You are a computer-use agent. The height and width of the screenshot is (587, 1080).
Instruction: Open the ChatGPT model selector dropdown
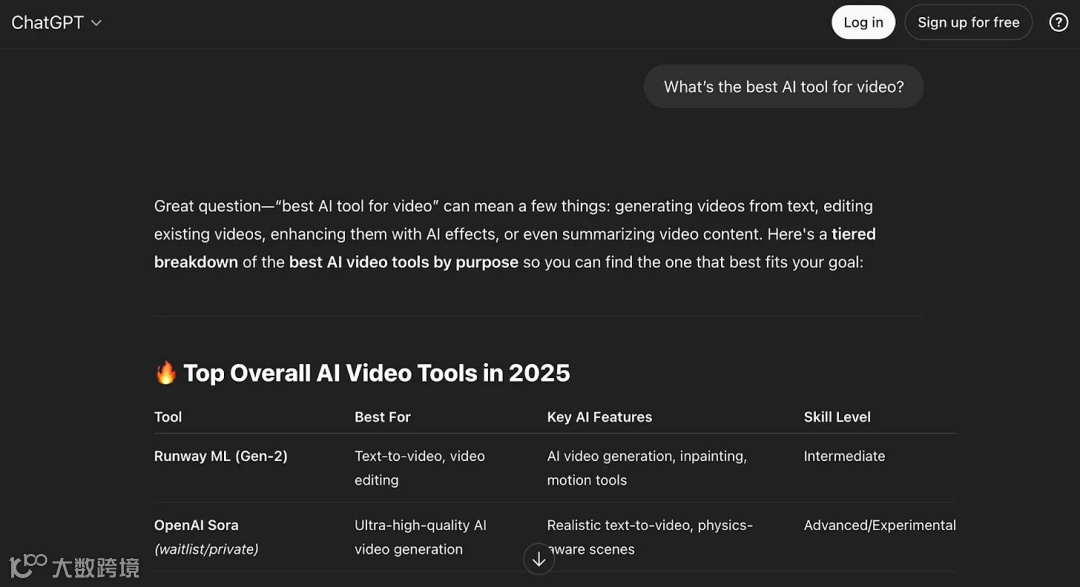56,23
